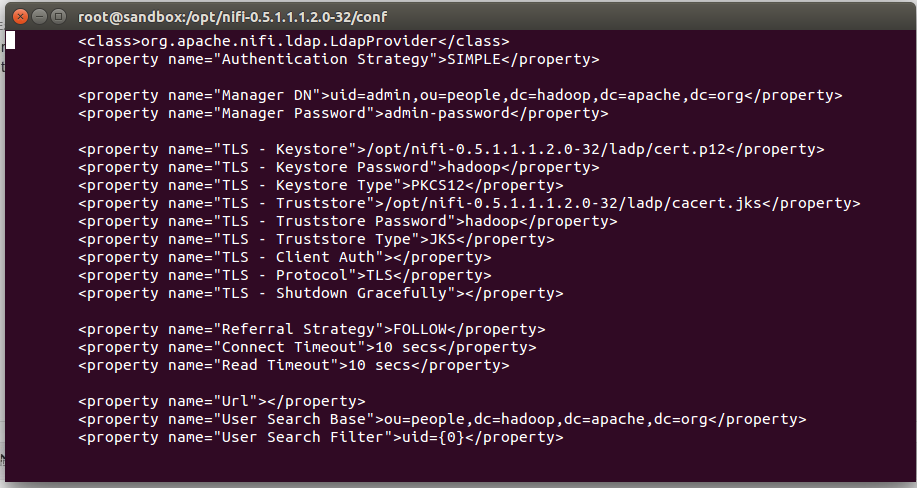Image resolution: width=917 pixels, height=488 pixels.
Task: Click the TLS Client Auth property line
Action: click(x=284, y=258)
